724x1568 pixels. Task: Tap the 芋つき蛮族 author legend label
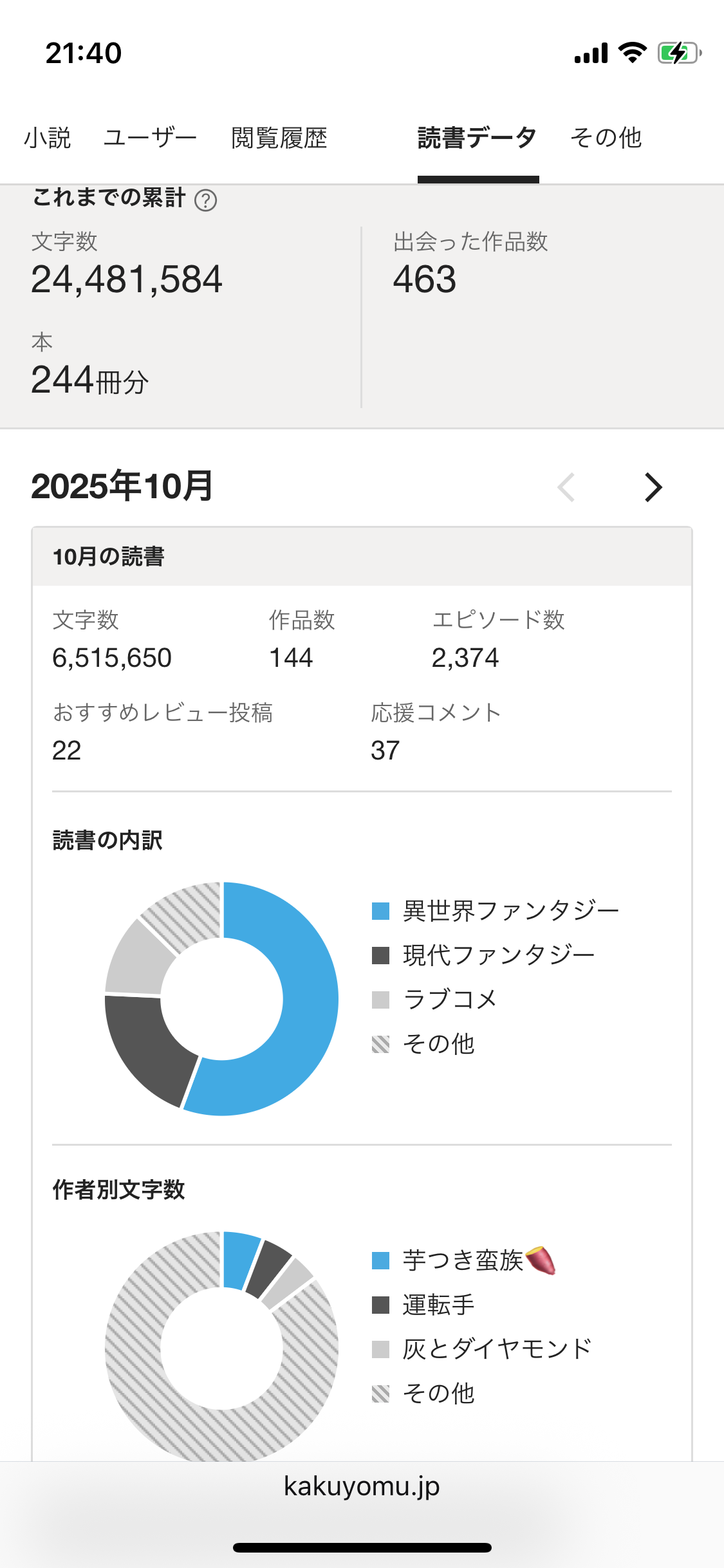(x=463, y=1261)
